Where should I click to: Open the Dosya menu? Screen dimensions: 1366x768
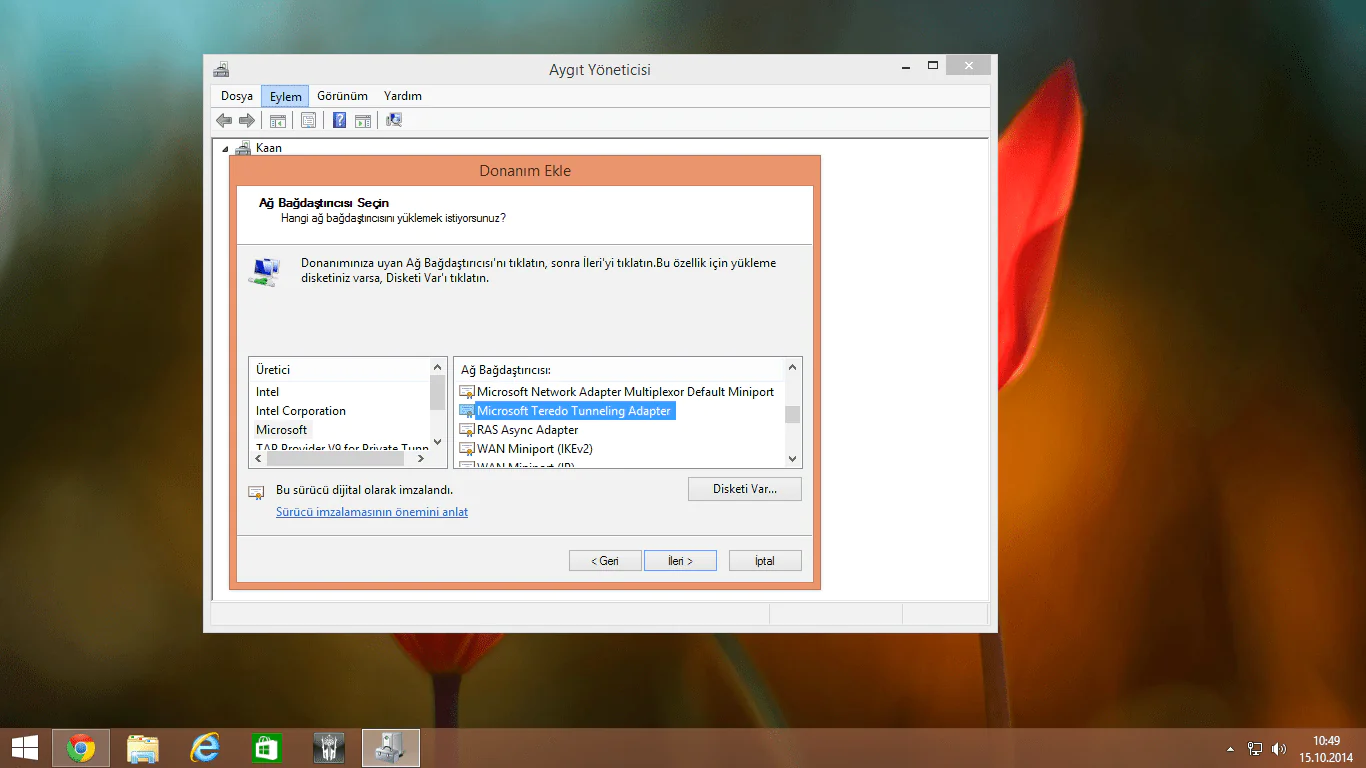(237, 96)
